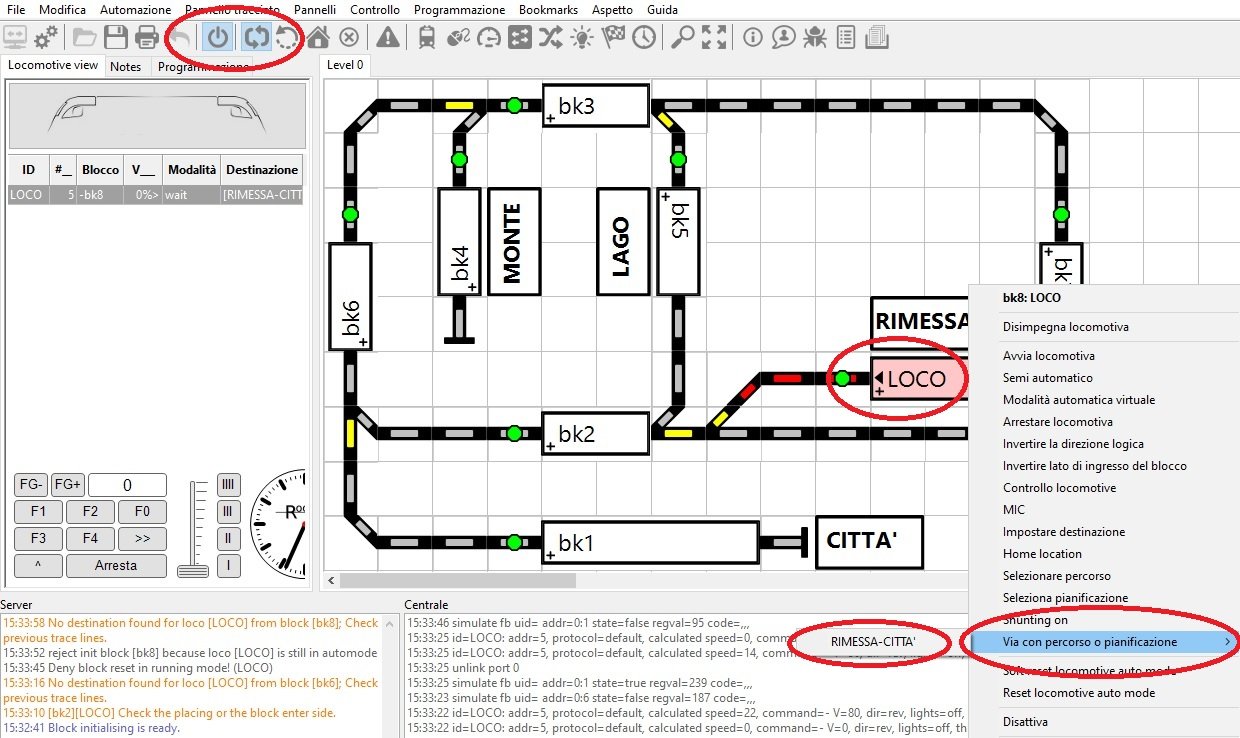The image size is (1240, 738).
Task: Click the magnifying glass zoom icon
Action: (682, 38)
